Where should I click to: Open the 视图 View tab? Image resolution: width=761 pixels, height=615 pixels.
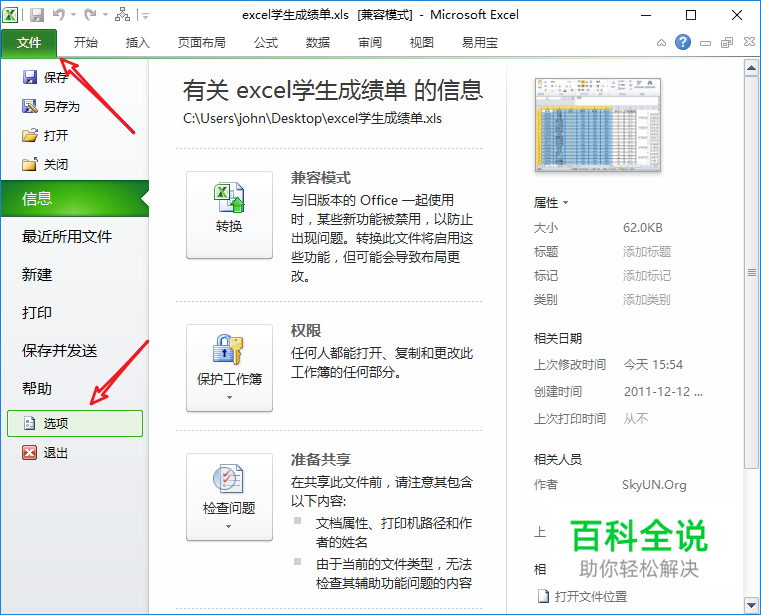[421, 43]
